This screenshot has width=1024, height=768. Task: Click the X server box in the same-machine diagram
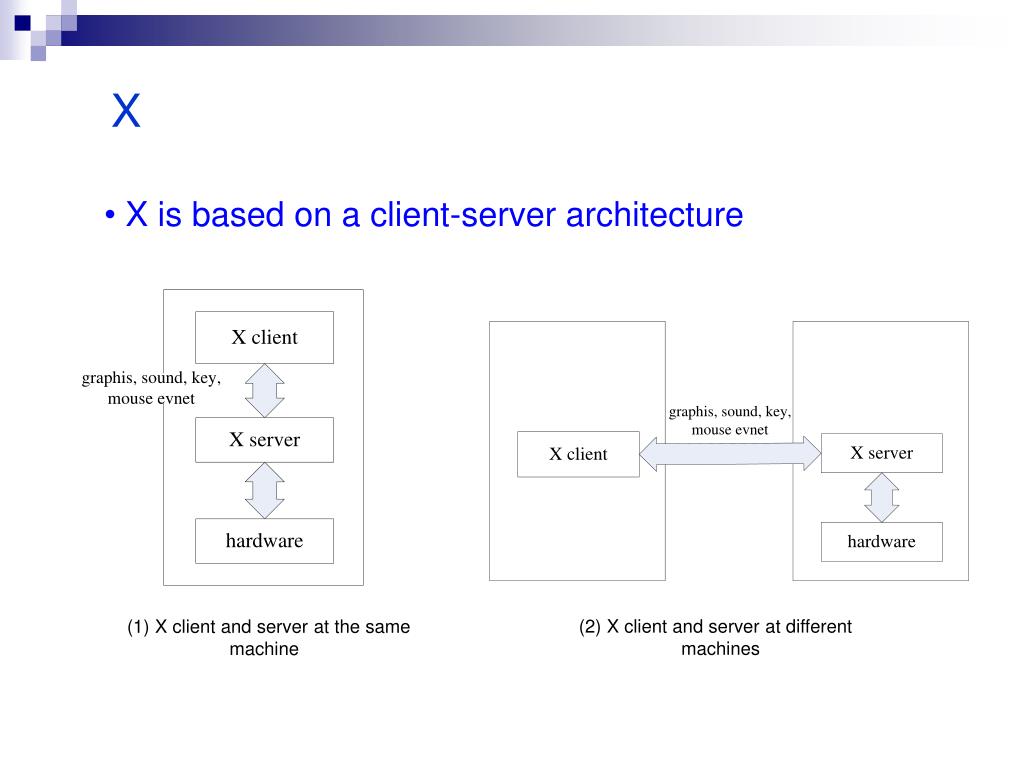pyautogui.click(x=264, y=440)
